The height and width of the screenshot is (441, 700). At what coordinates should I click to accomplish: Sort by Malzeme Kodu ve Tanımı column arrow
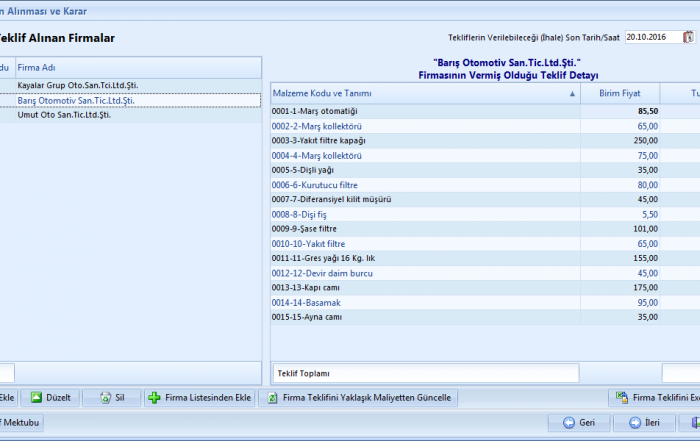pos(573,93)
